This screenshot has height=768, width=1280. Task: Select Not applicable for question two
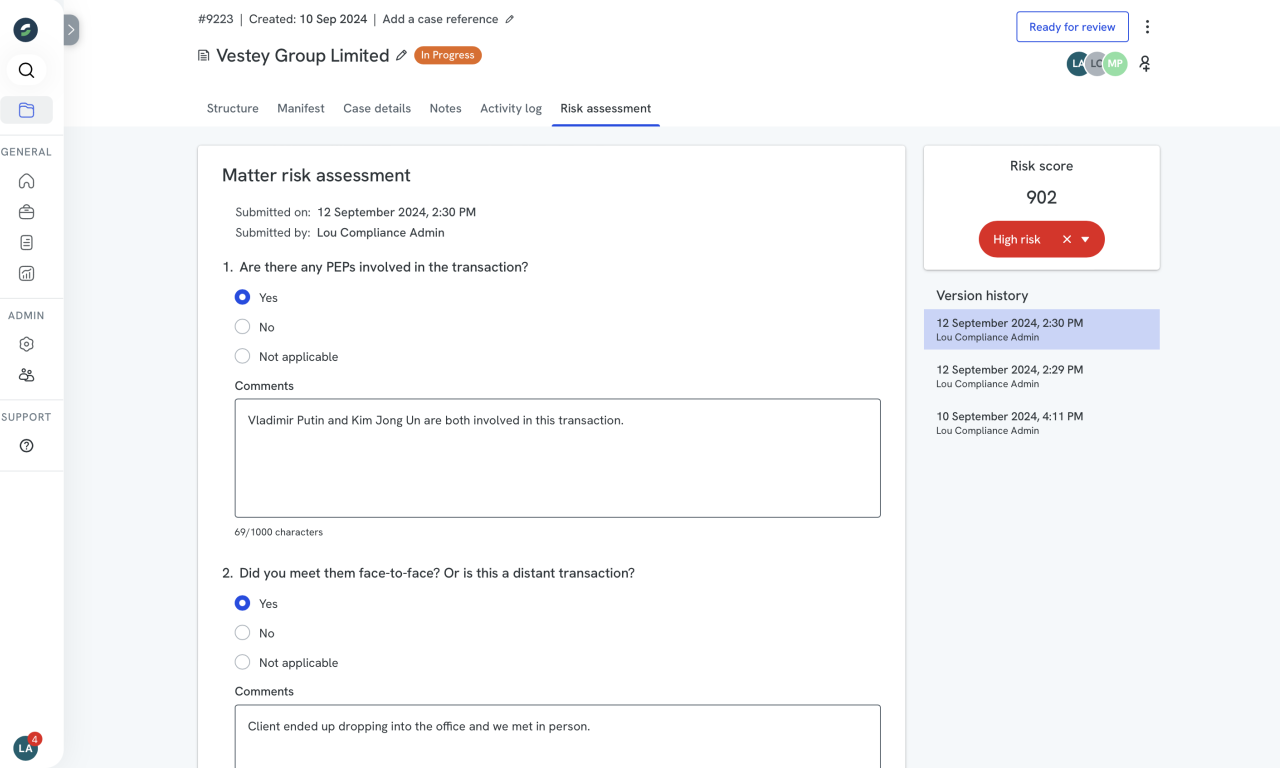pos(242,662)
